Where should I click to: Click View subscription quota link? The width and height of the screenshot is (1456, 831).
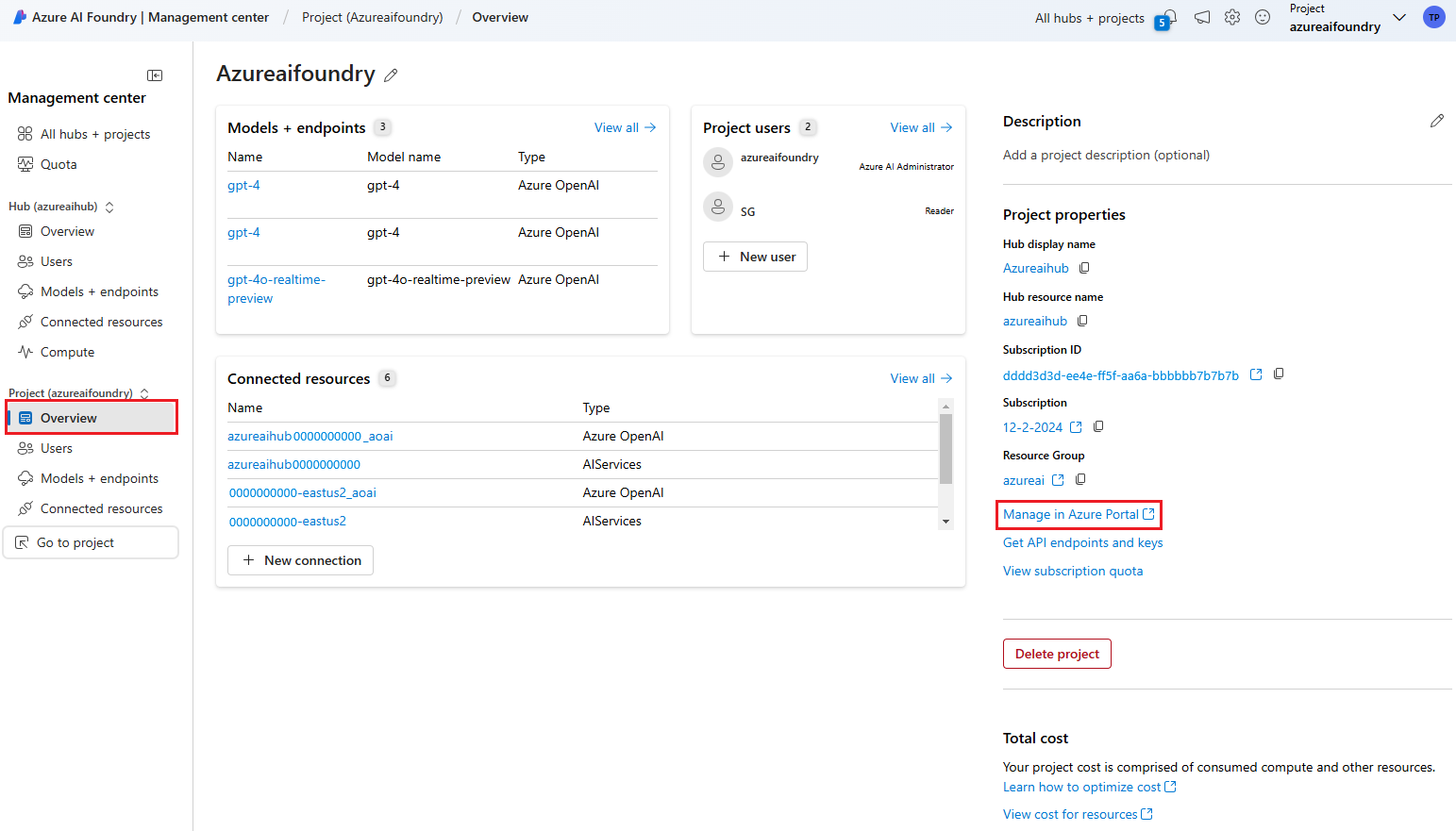click(x=1072, y=571)
